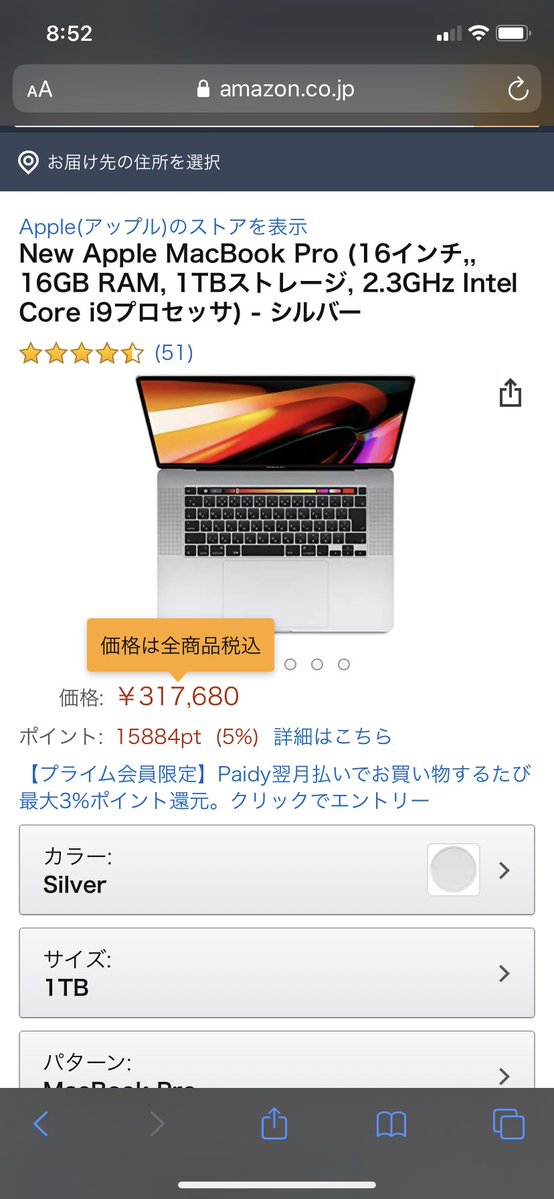The height and width of the screenshot is (1199, 554).
Task: Tap the location pin delivery icon
Action: [28, 162]
